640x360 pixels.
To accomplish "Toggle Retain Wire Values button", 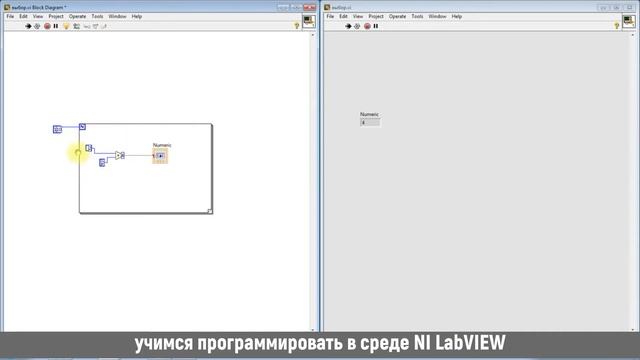I will point(76,26).
